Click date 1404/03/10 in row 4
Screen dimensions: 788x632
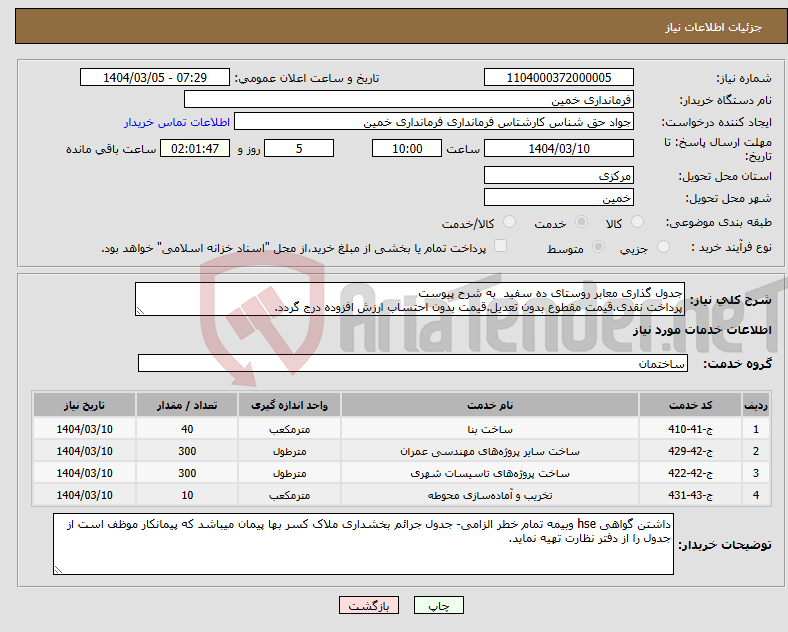point(84,495)
